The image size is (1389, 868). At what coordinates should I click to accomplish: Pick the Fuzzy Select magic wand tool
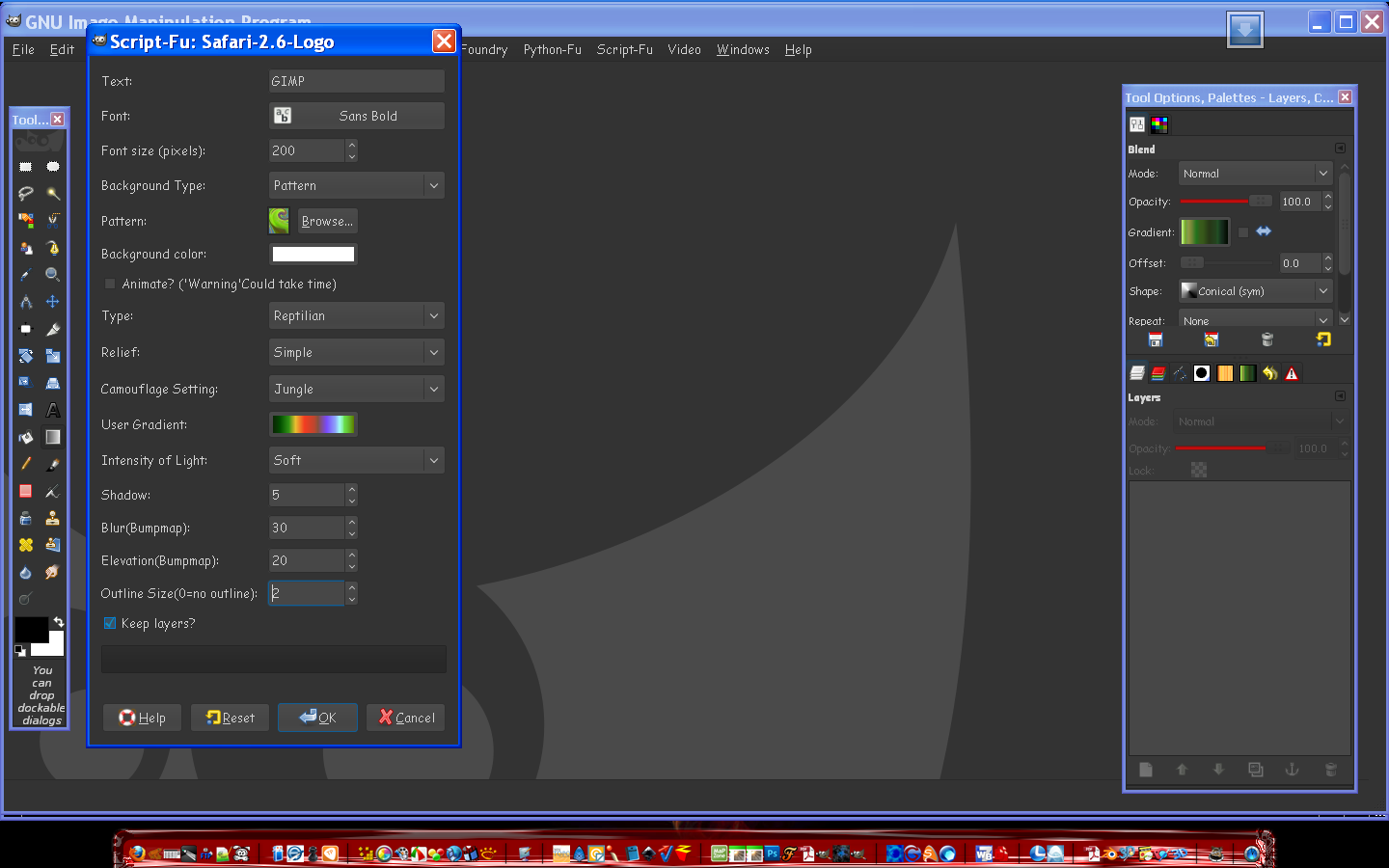click(53, 194)
